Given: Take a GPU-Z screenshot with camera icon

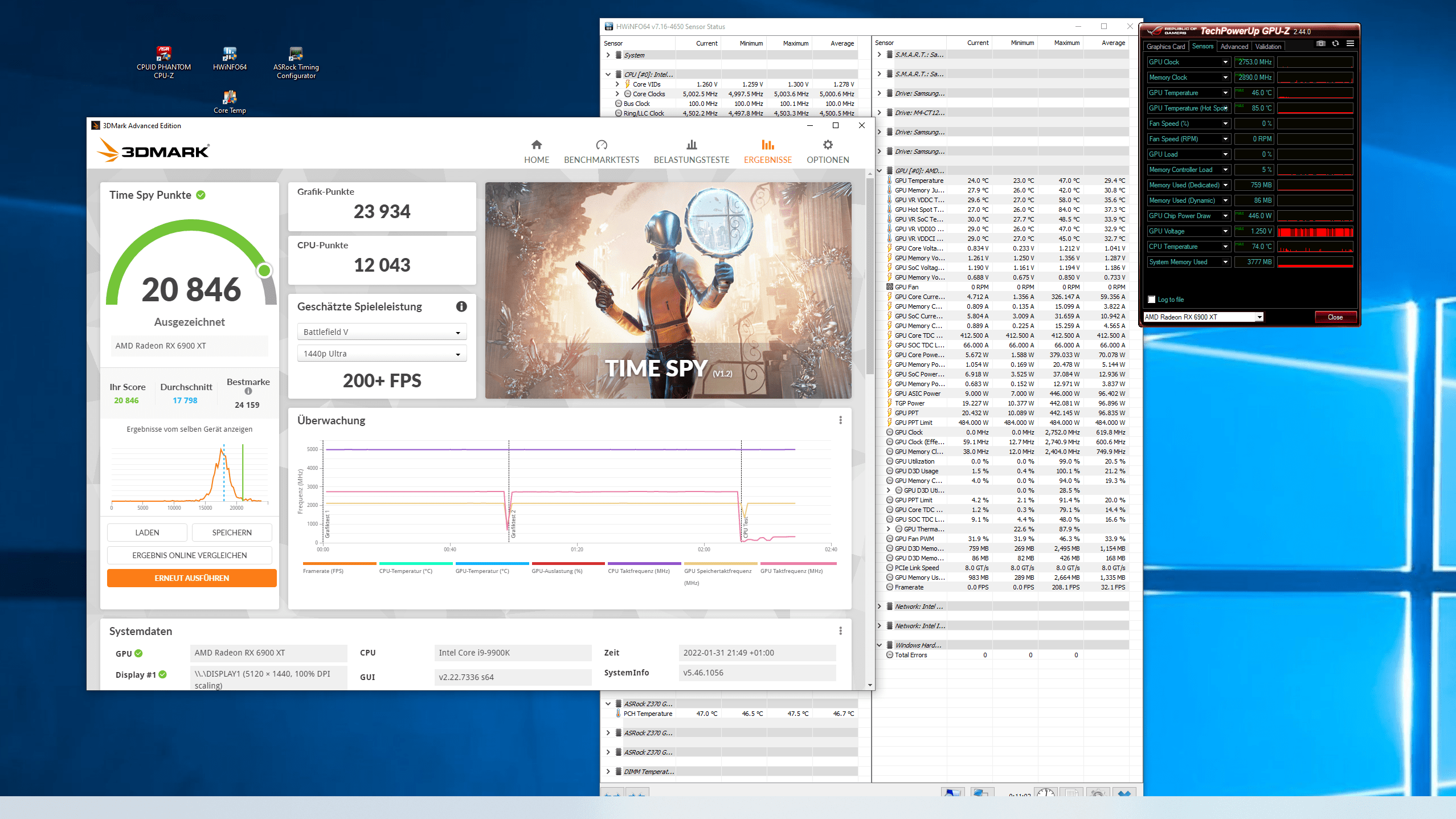Looking at the screenshot, I should 1321,44.
